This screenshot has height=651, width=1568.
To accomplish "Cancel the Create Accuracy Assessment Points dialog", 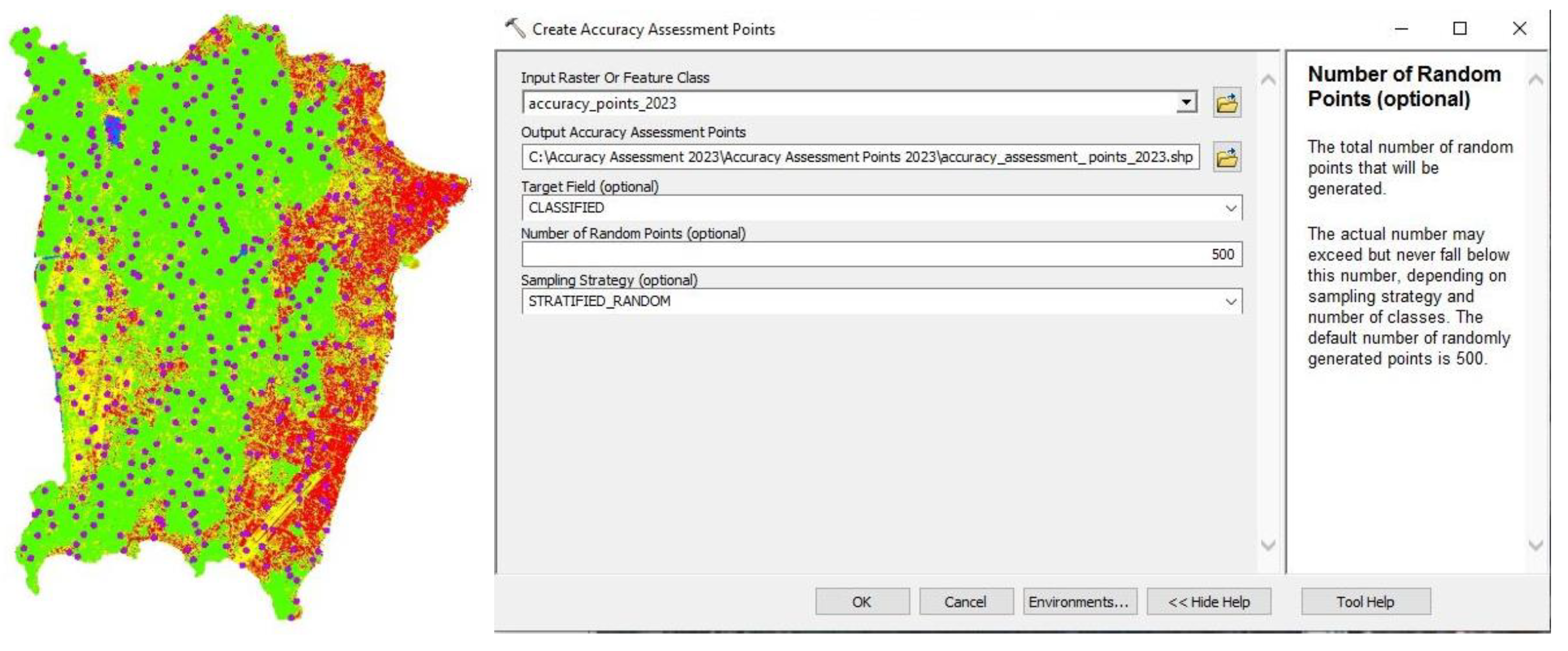I will click(x=966, y=601).
